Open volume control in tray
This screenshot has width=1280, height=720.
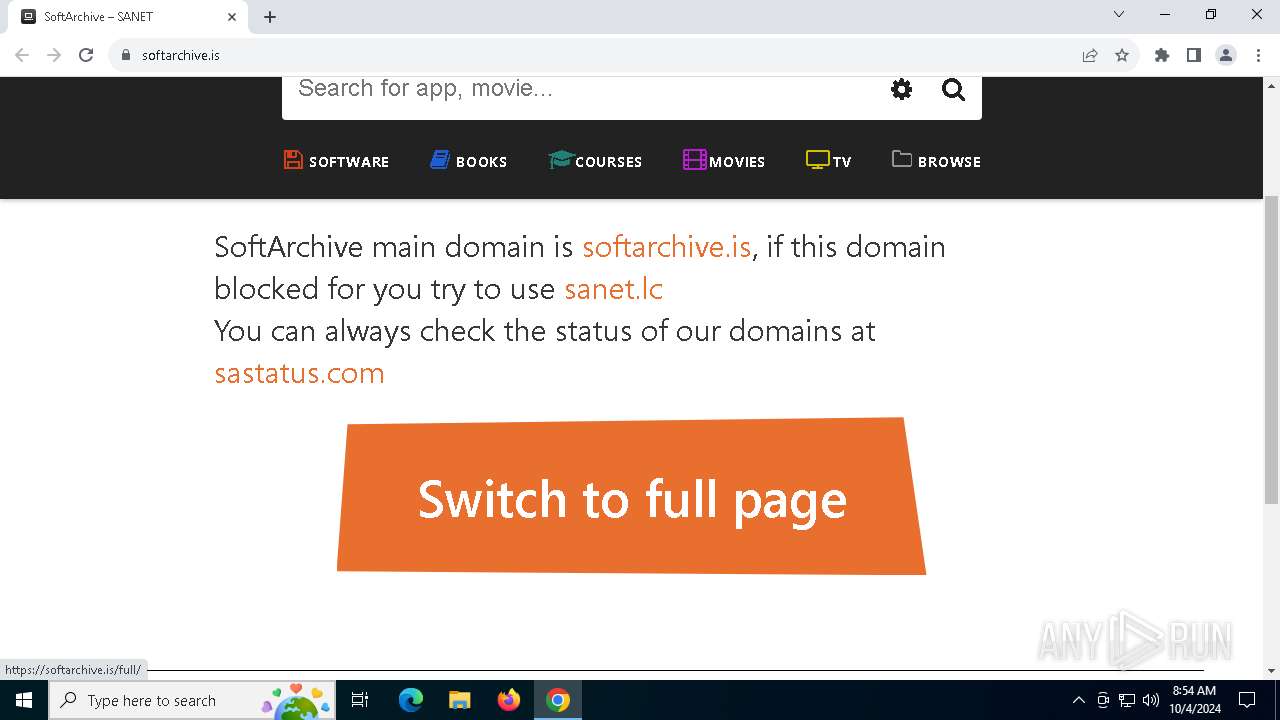(x=1151, y=700)
